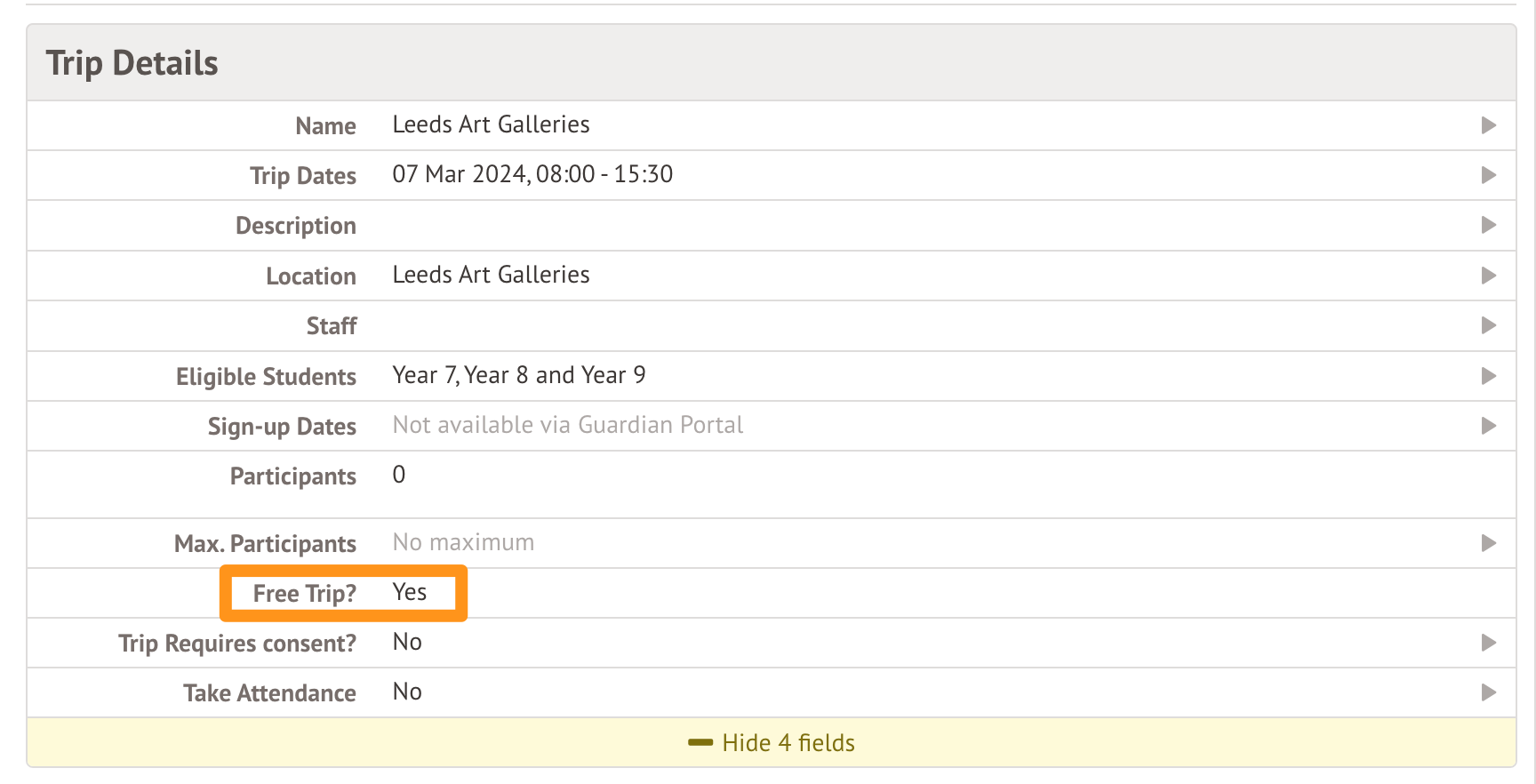Screen dimensions: 1536x784
Task: Expand the Trip Requires consent row arrow
Action: 1488,643
